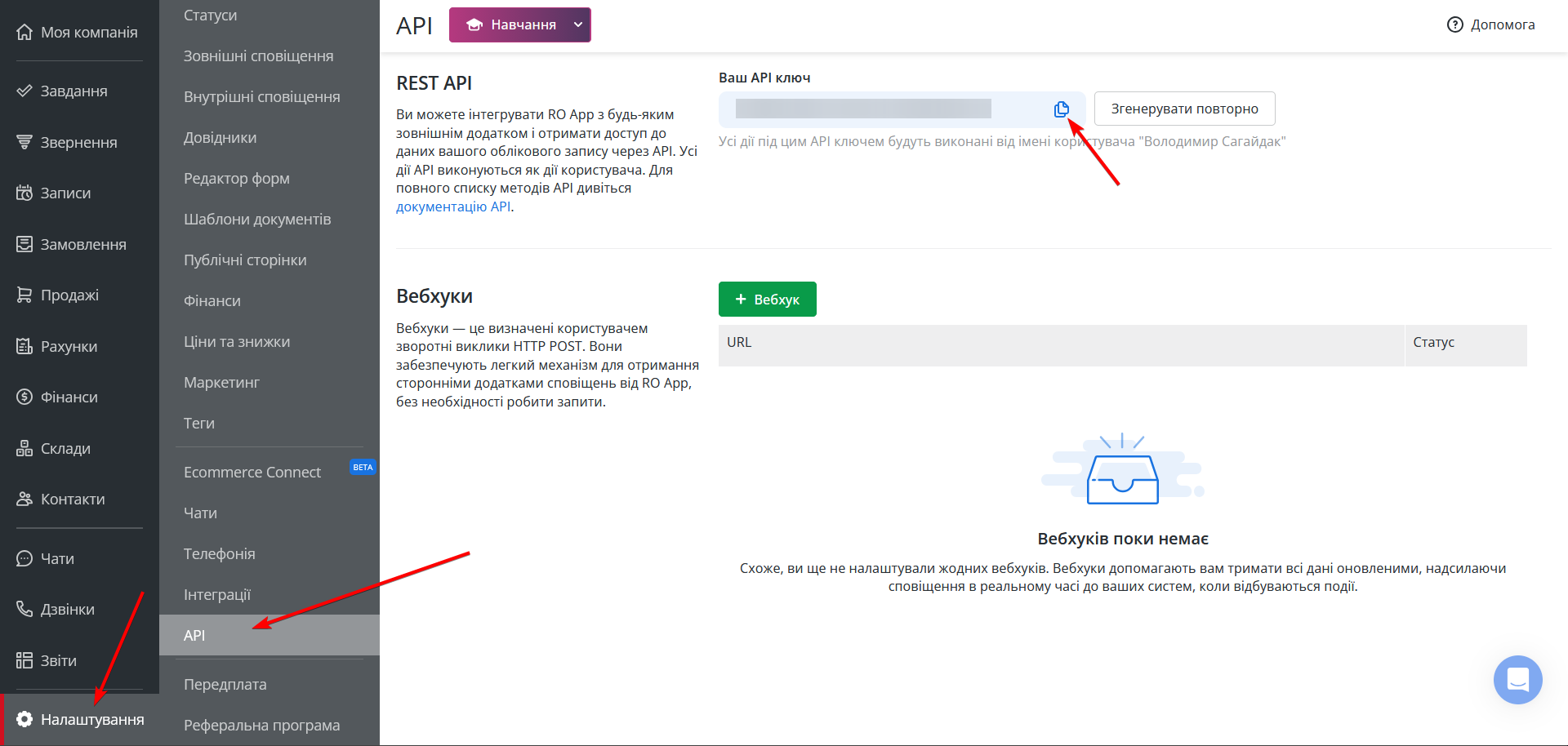Add a new webhook with Вебхук button
This screenshot has height=746, width=1568.
tap(767, 299)
